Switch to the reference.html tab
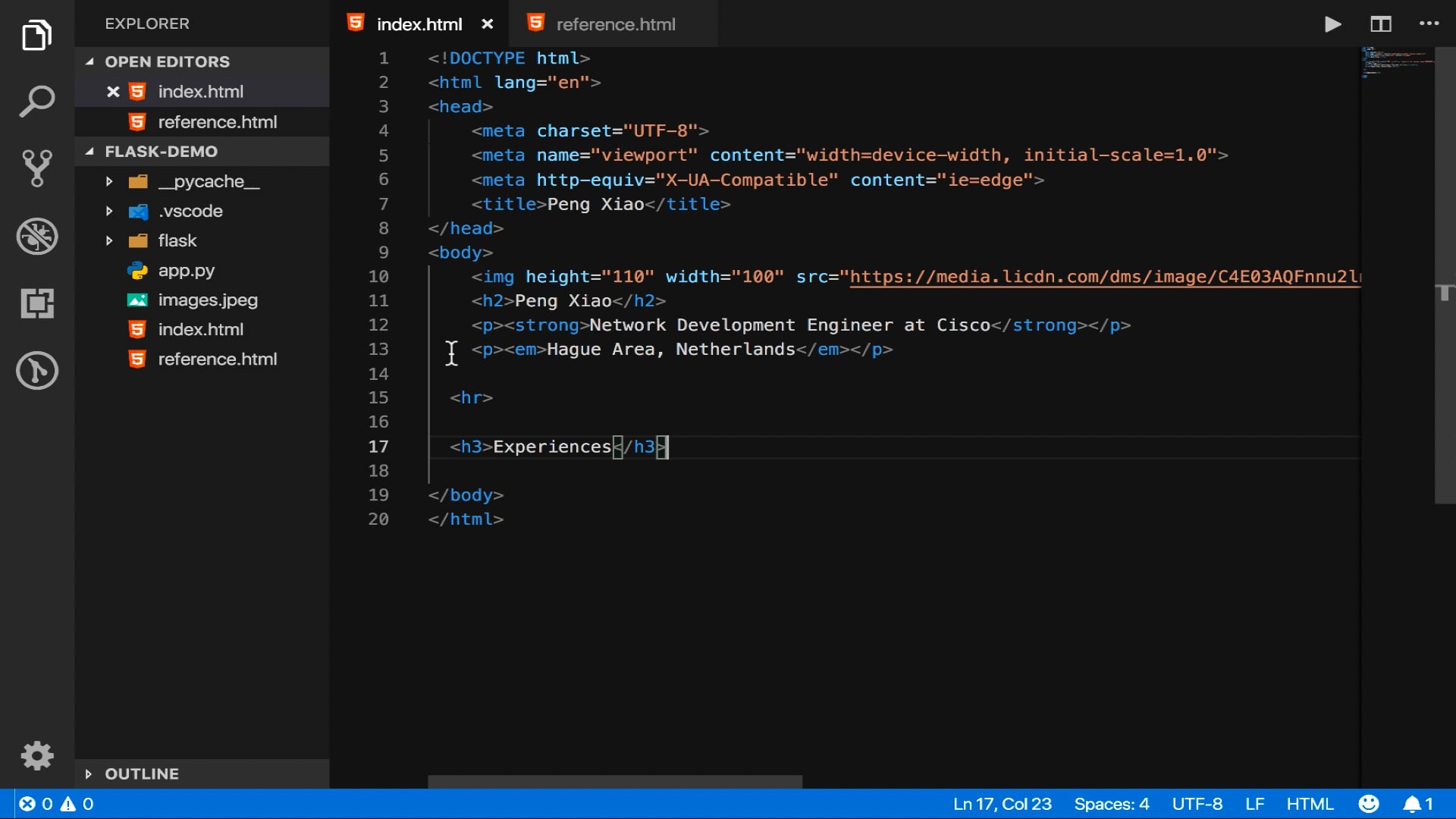This screenshot has width=1456, height=819. click(x=615, y=24)
